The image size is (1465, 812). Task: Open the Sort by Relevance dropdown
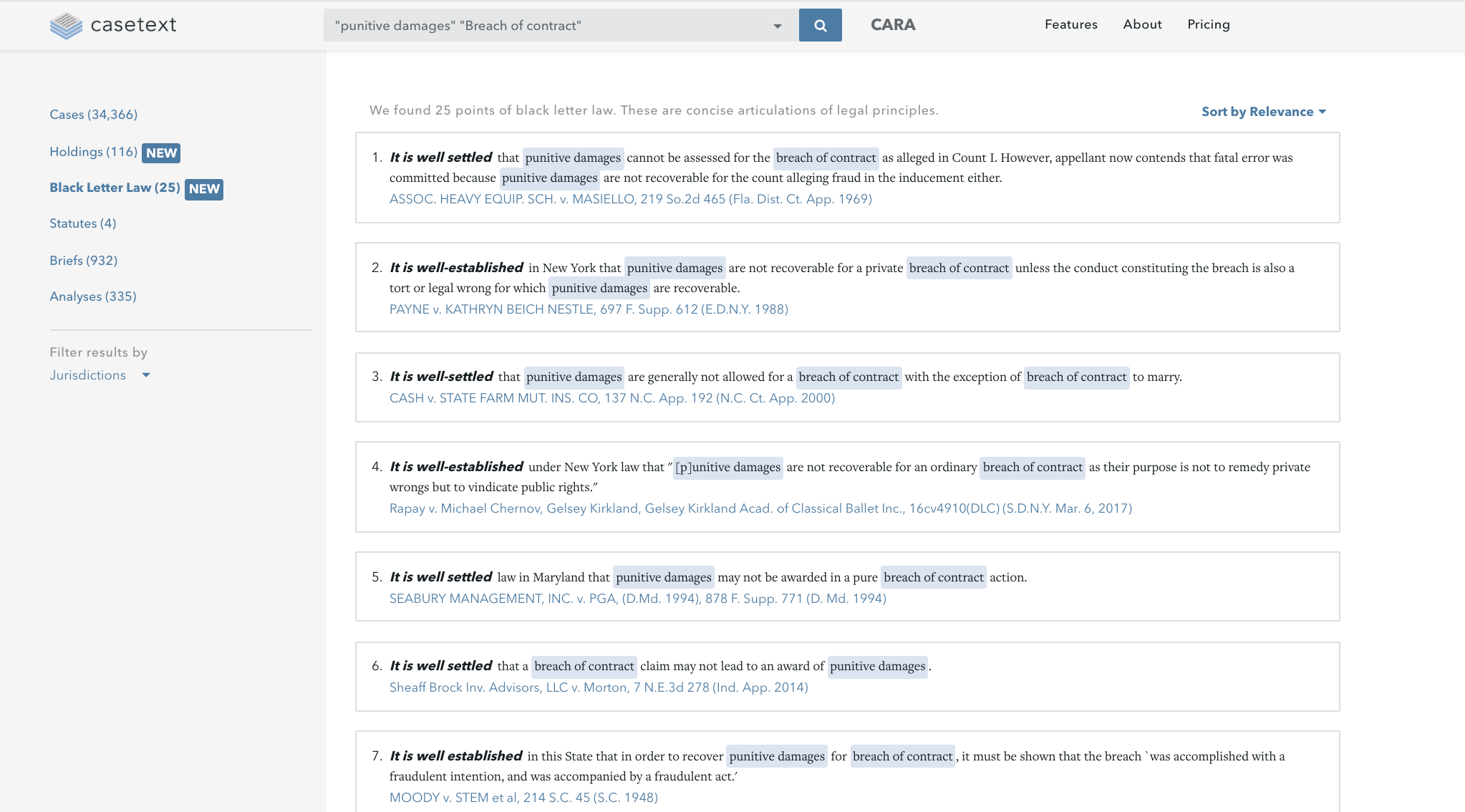click(1263, 112)
